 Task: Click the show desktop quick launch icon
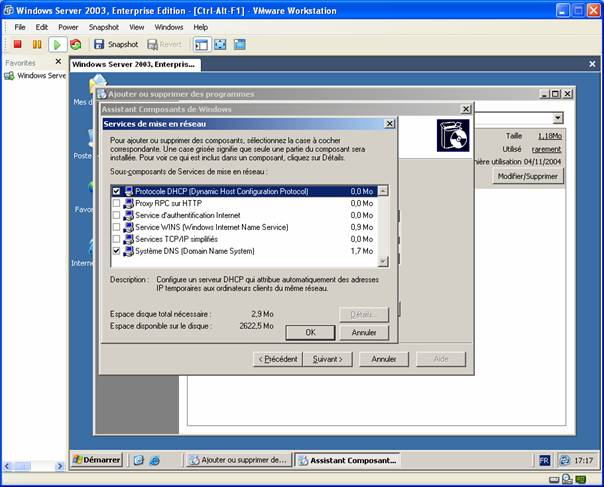(138, 460)
